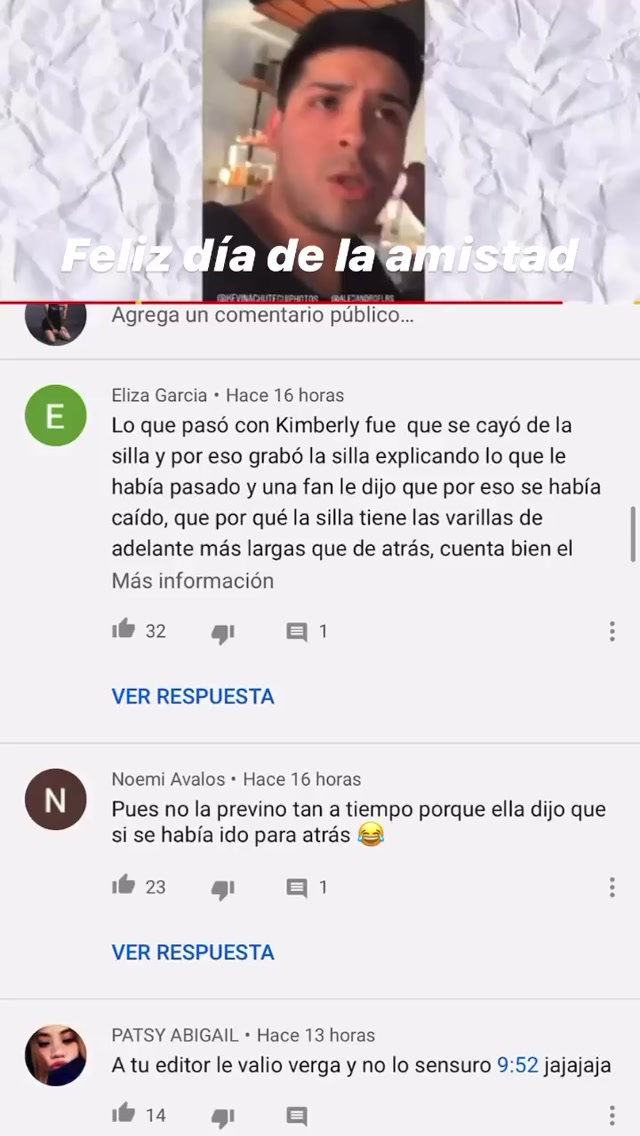
Task: Like Eliza Garcia's comment
Action: (124, 629)
